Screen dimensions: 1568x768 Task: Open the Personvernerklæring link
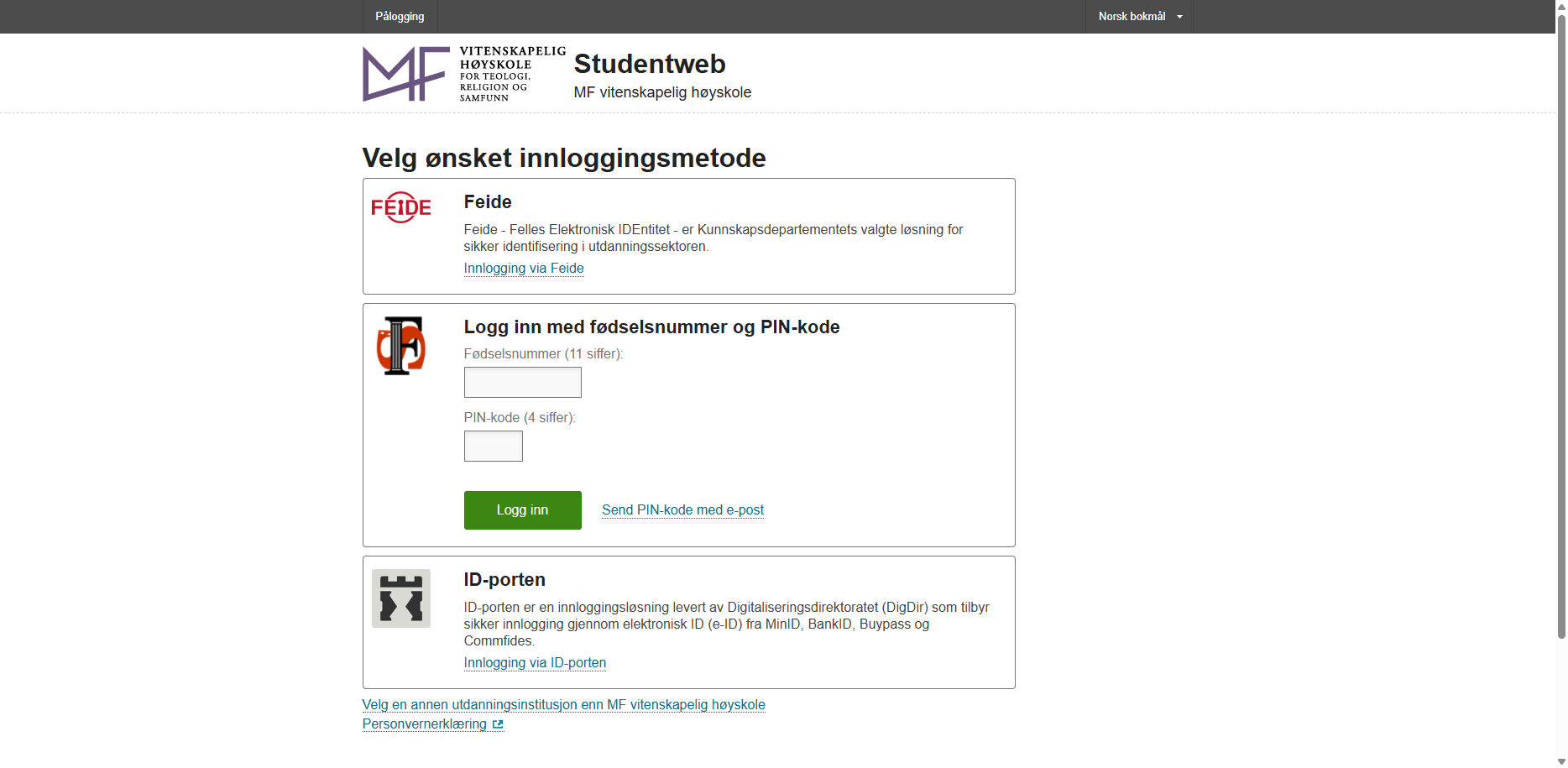coord(425,724)
